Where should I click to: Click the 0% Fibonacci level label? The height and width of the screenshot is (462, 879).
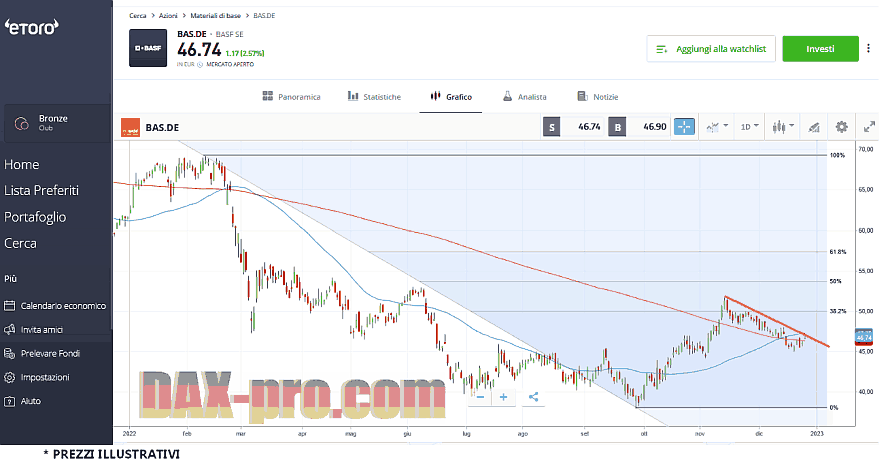tap(834, 408)
